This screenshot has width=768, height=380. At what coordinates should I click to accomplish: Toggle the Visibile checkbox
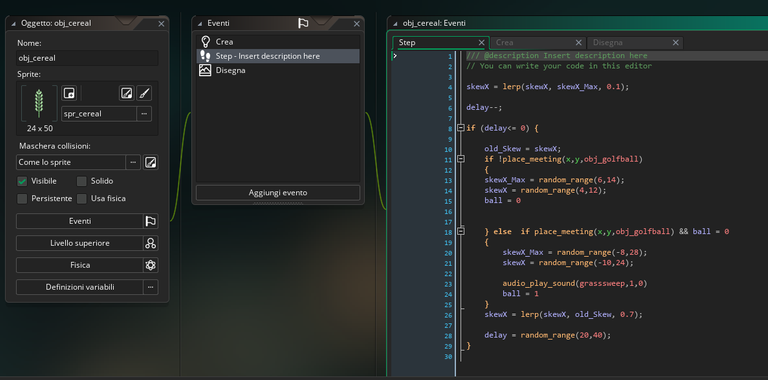pos(22,181)
